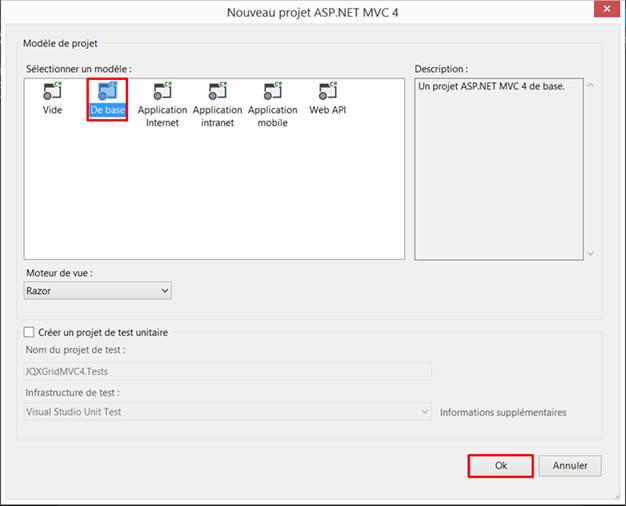
Task: Click the 'Moteur de vue :' label
Action: point(59,273)
